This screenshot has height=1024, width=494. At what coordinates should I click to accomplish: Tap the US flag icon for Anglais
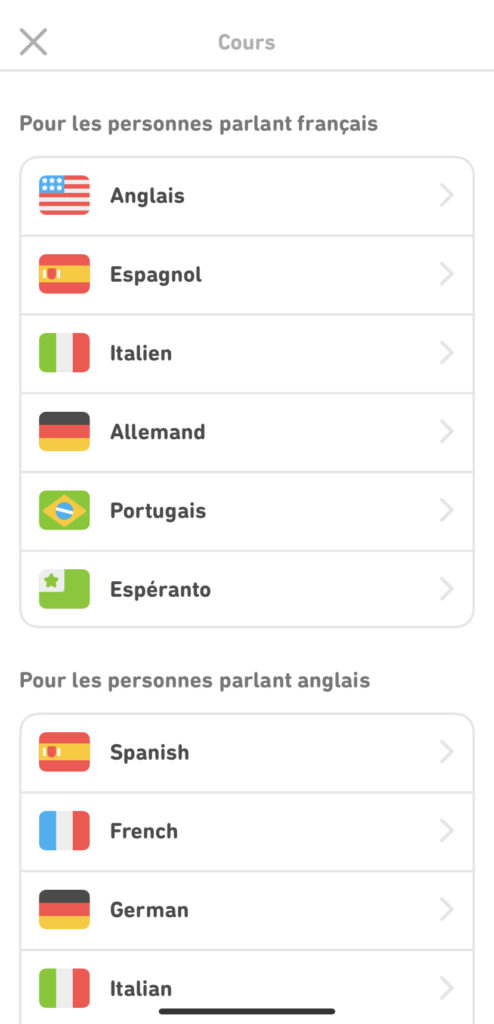[x=64, y=195]
